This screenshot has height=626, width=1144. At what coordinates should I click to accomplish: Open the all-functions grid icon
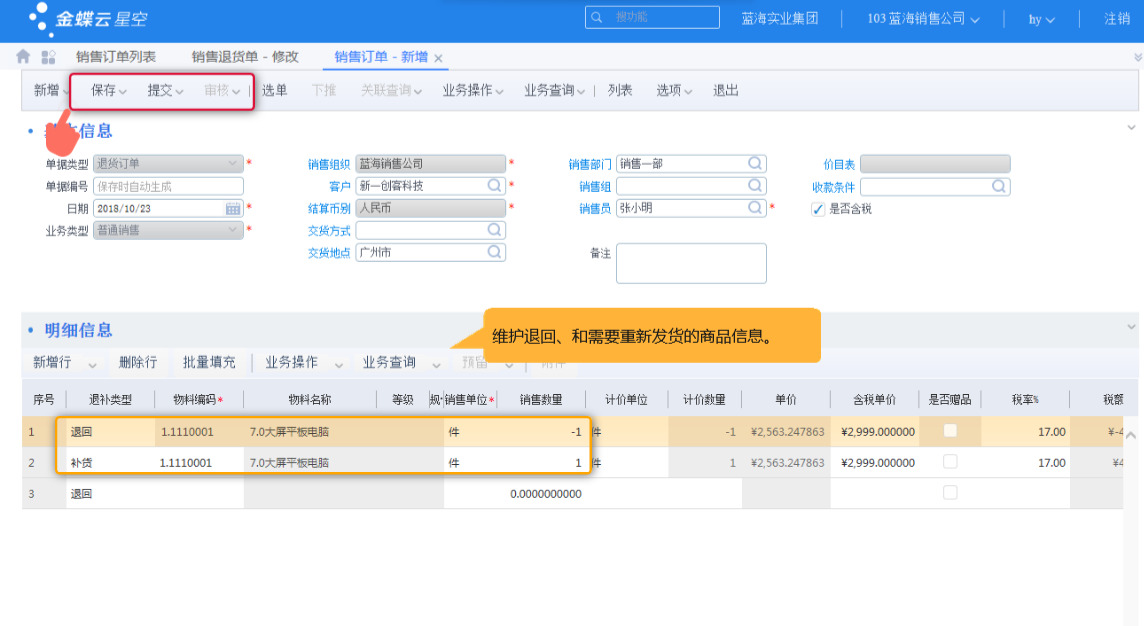(x=48, y=57)
